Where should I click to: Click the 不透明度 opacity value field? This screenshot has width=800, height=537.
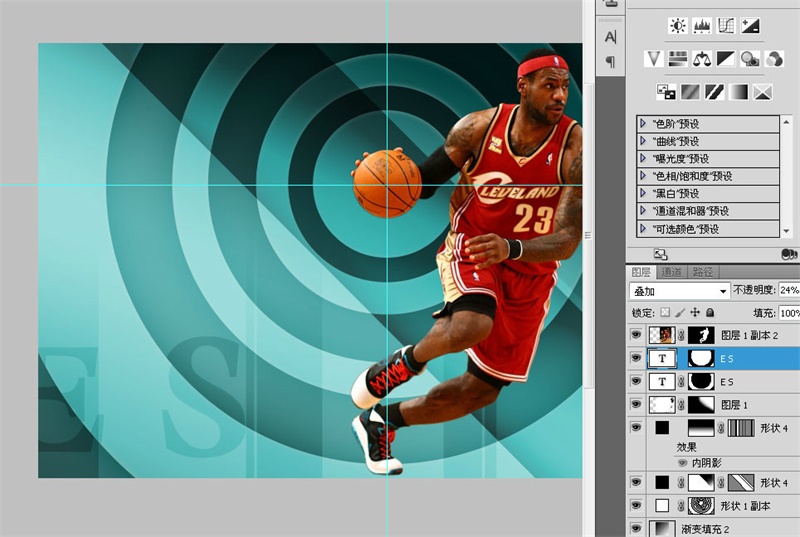coord(788,290)
